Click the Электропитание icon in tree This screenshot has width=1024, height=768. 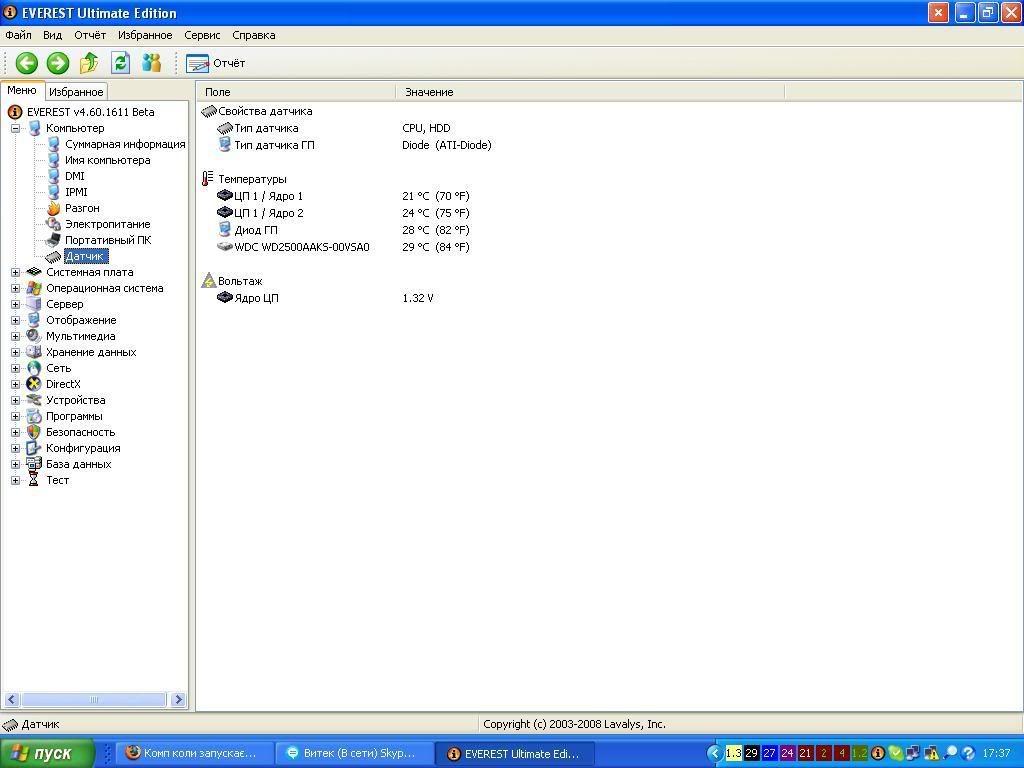click(54, 224)
